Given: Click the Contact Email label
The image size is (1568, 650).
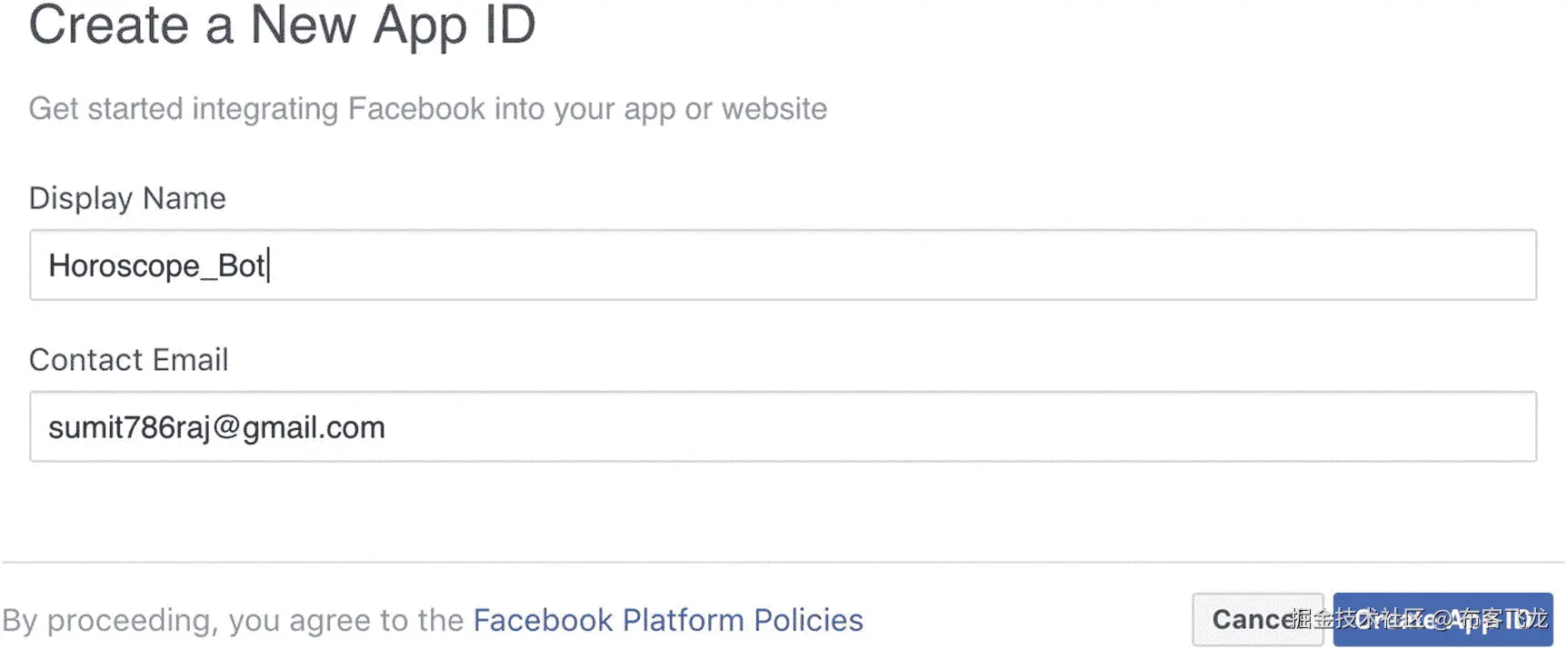Looking at the screenshot, I should (128, 360).
